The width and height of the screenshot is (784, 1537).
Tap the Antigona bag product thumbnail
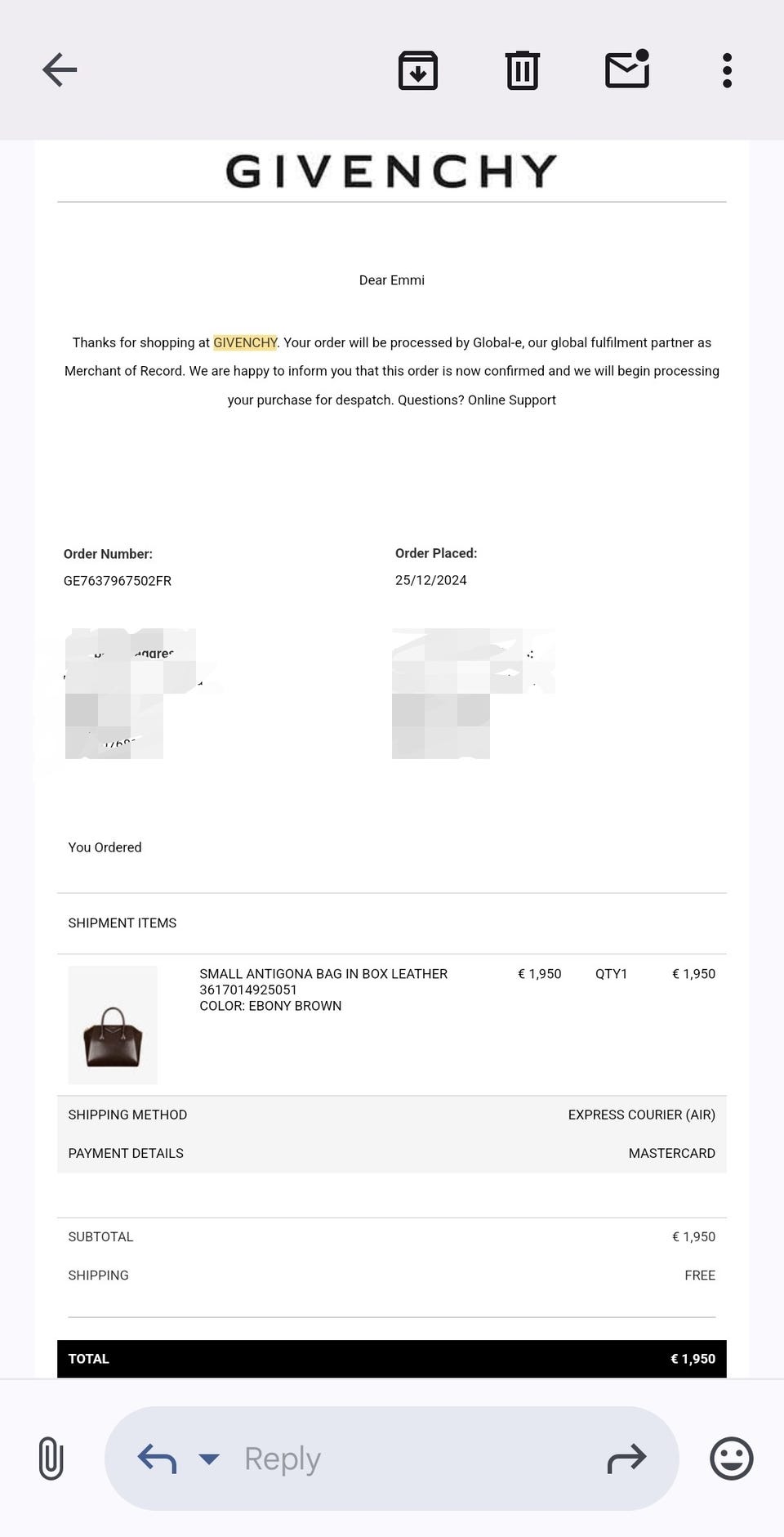(113, 1025)
